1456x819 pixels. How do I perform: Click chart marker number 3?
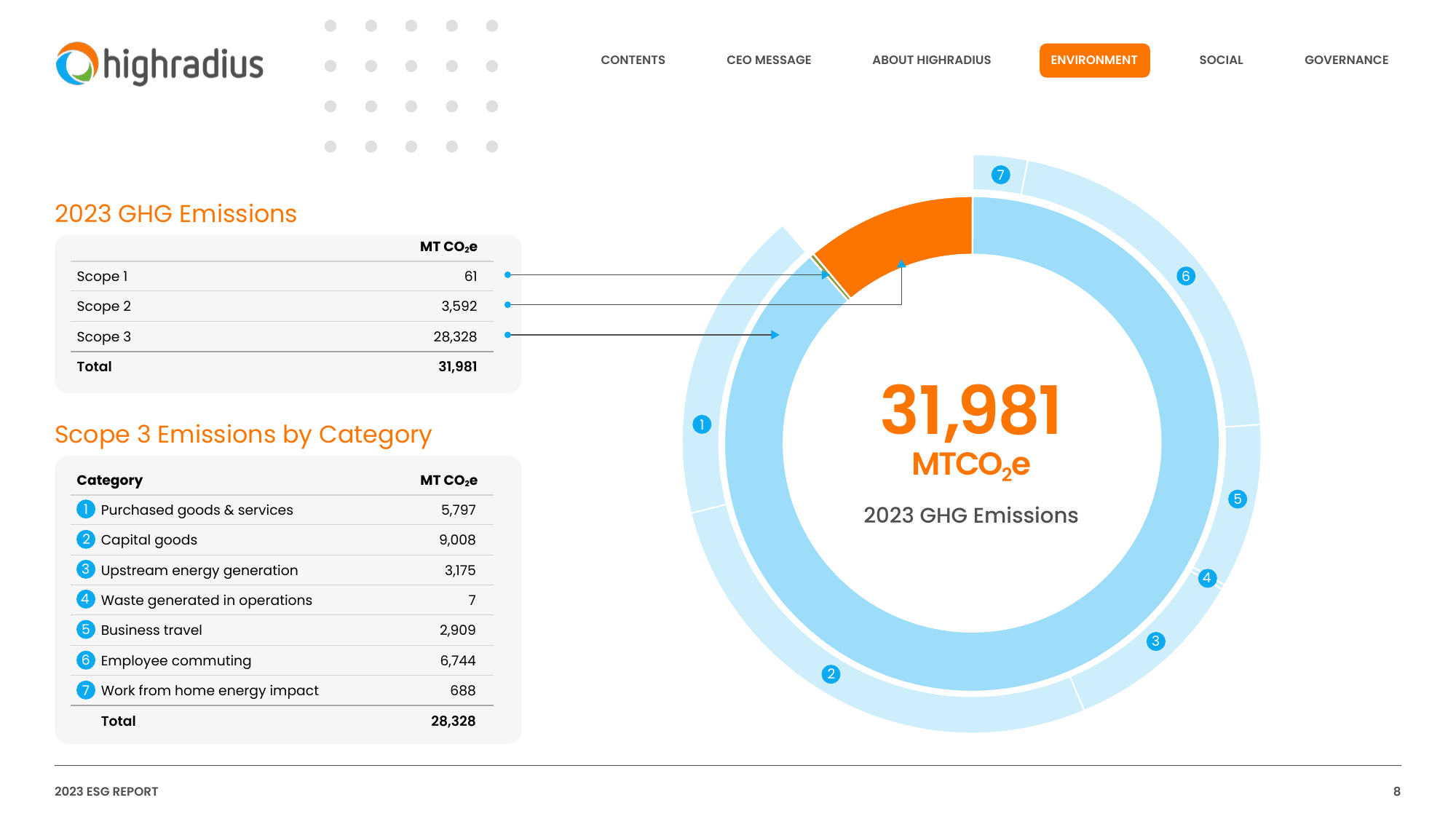tap(1155, 641)
